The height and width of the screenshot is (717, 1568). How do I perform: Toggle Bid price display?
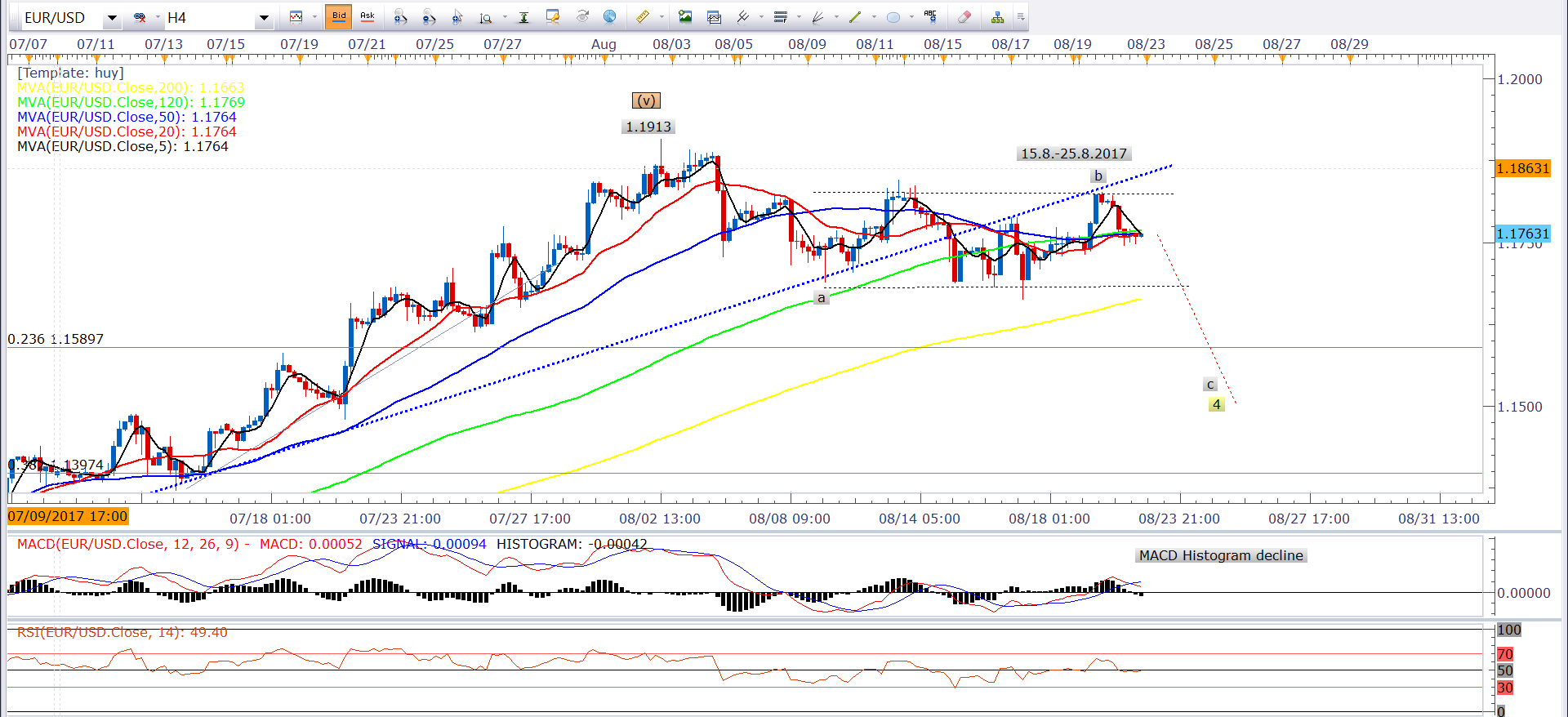tap(338, 16)
